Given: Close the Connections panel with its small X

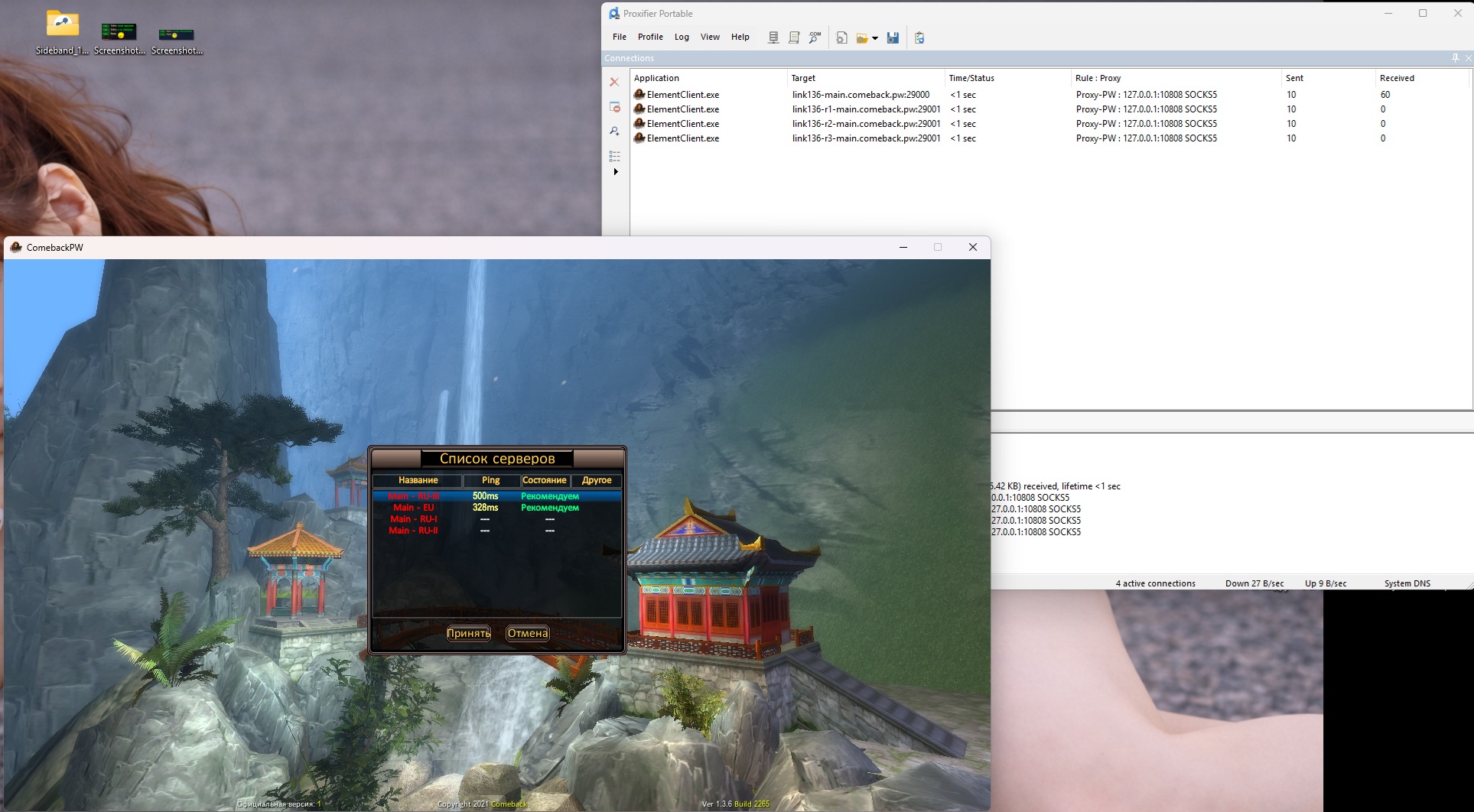Looking at the screenshot, I should tap(1468, 58).
